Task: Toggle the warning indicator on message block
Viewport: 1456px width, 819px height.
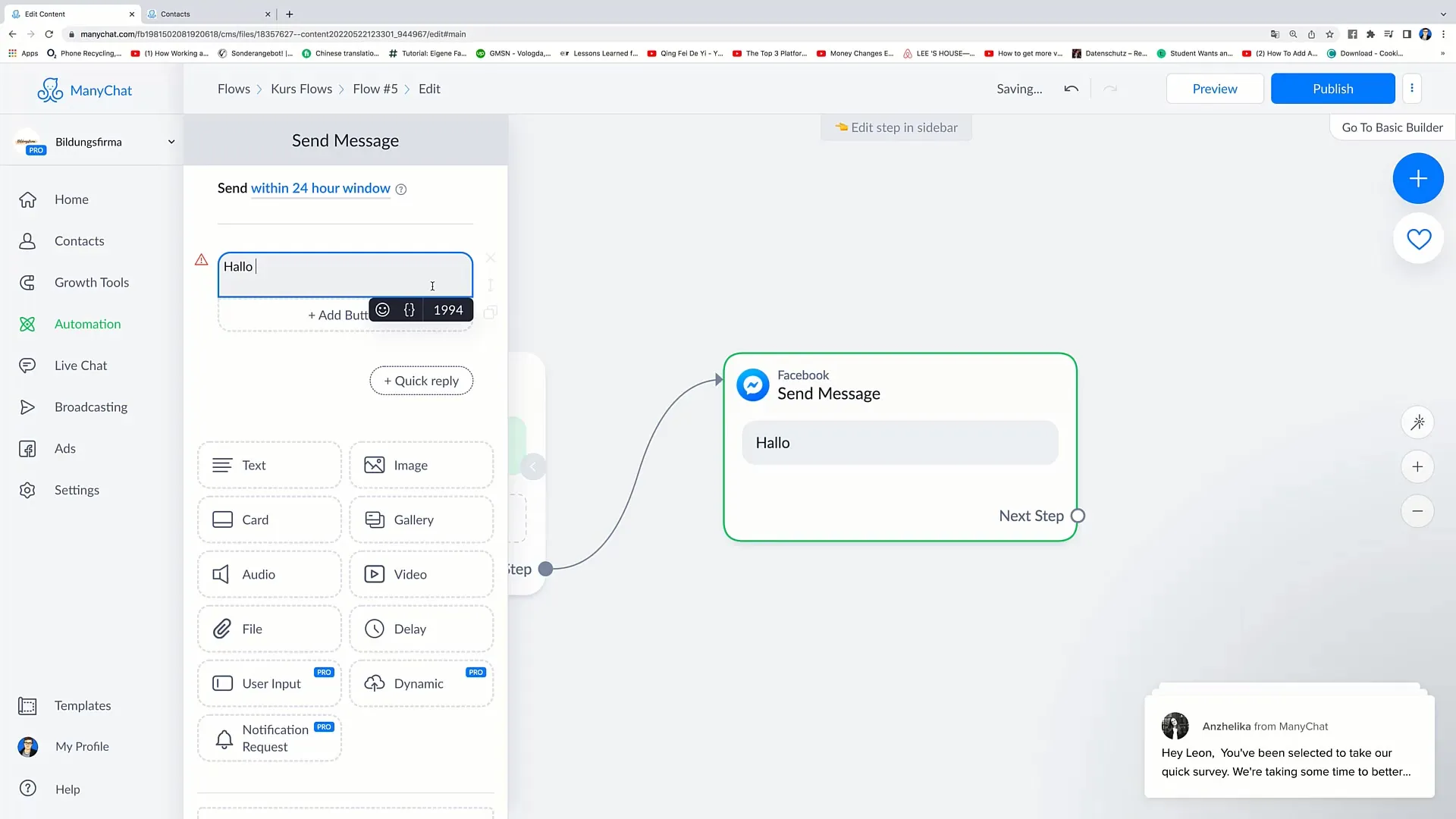Action: click(201, 261)
